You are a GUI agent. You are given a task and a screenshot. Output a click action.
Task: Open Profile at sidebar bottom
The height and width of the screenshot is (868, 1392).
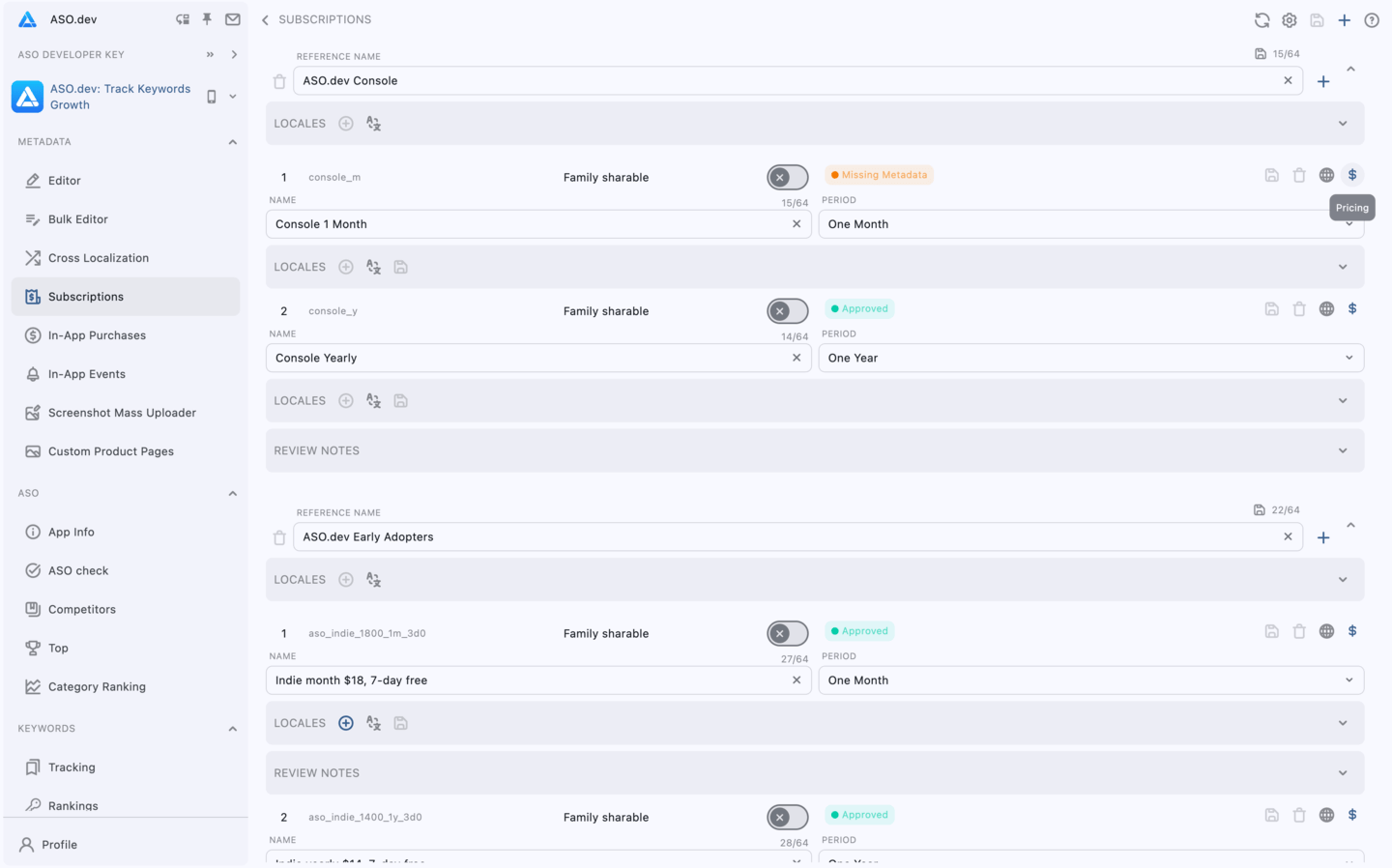coord(58,845)
